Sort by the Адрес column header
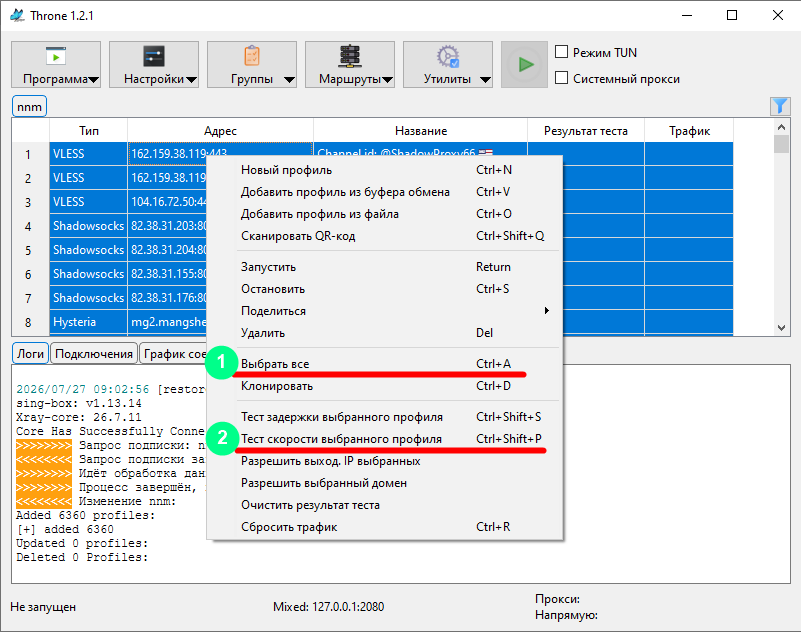Viewport: 801px width, 632px height. click(x=220, y=131)
